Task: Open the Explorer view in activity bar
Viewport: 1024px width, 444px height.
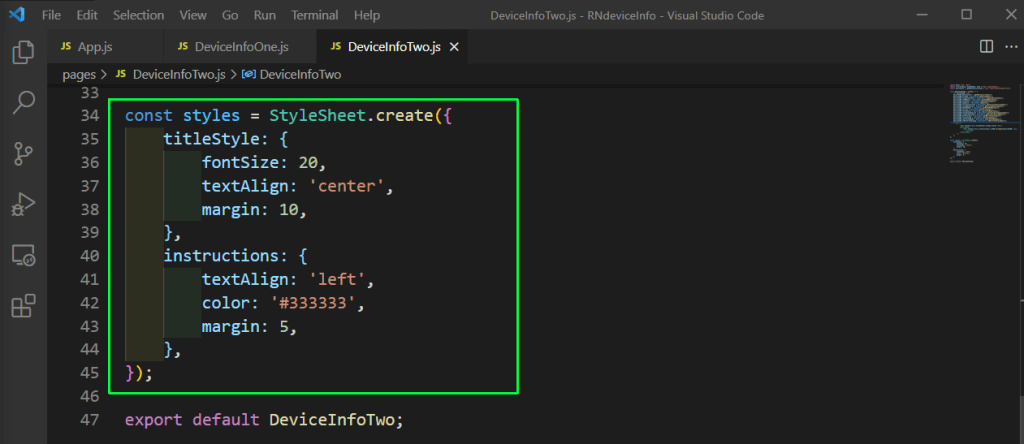Action: [23, 51]
